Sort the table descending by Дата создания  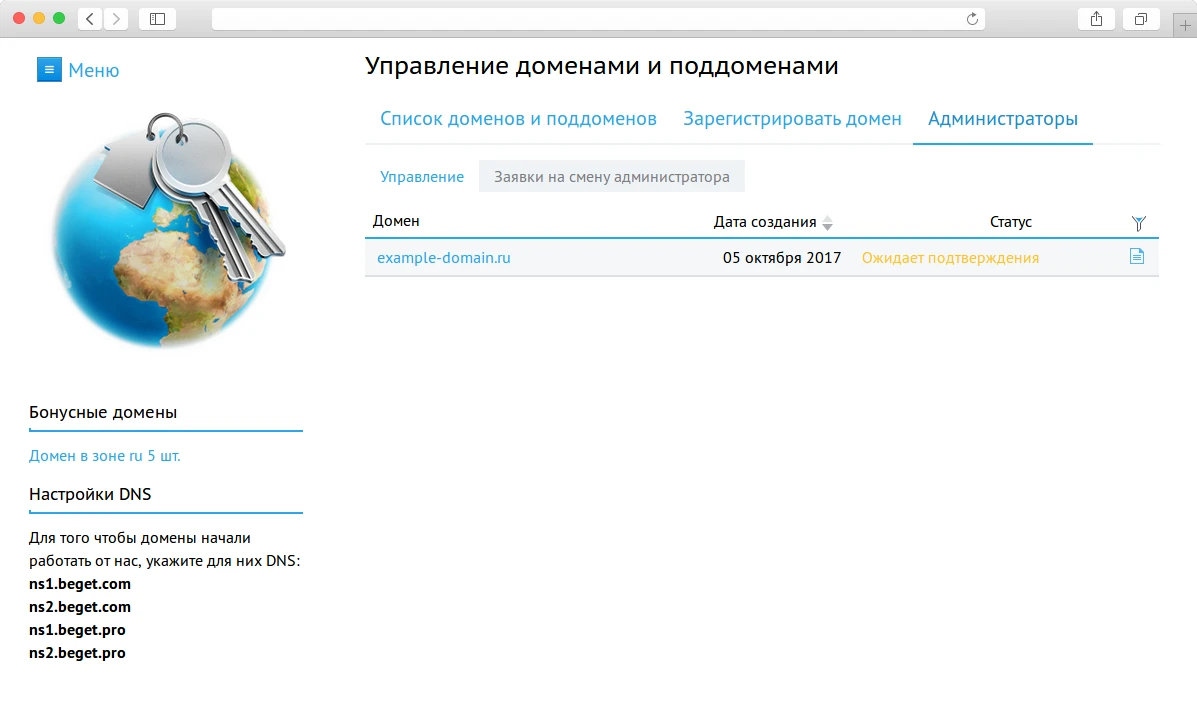pos(827,226)
